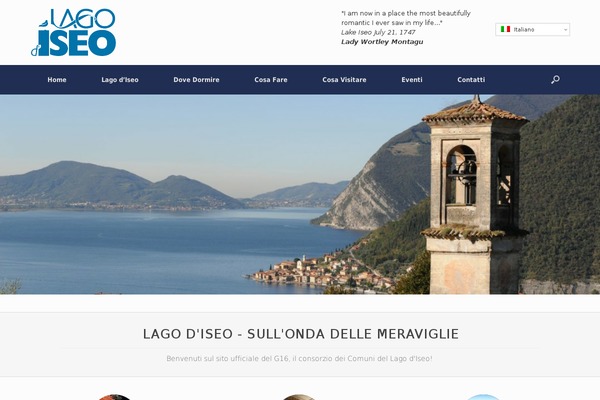Click the 'Sull'onda delle meraviglie' heading

(300, 334)
